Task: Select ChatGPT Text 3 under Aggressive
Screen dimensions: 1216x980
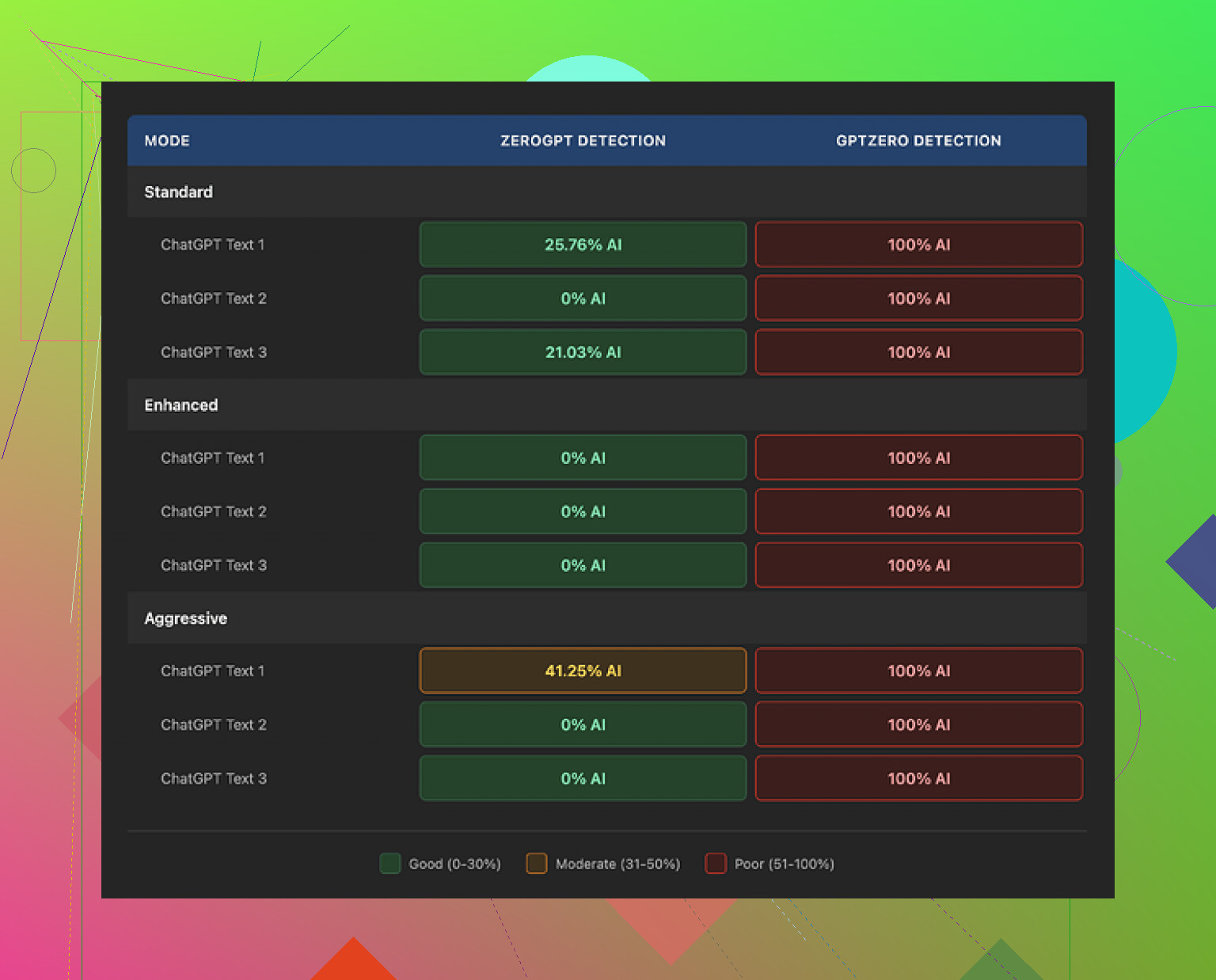Action: 214,778
